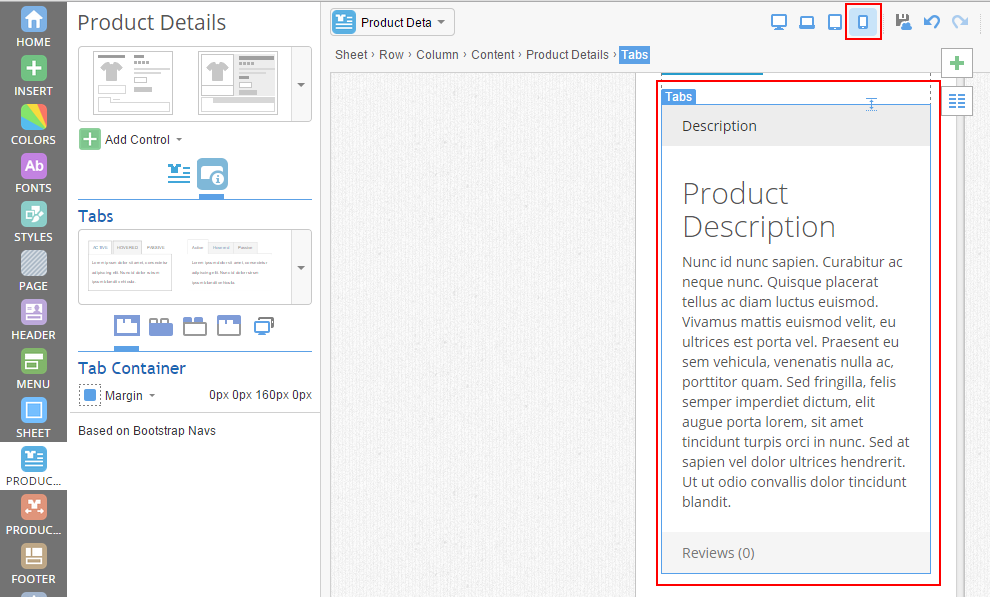Click the Tabs label on selected element
990x597 pixels.
click(679, 97)
